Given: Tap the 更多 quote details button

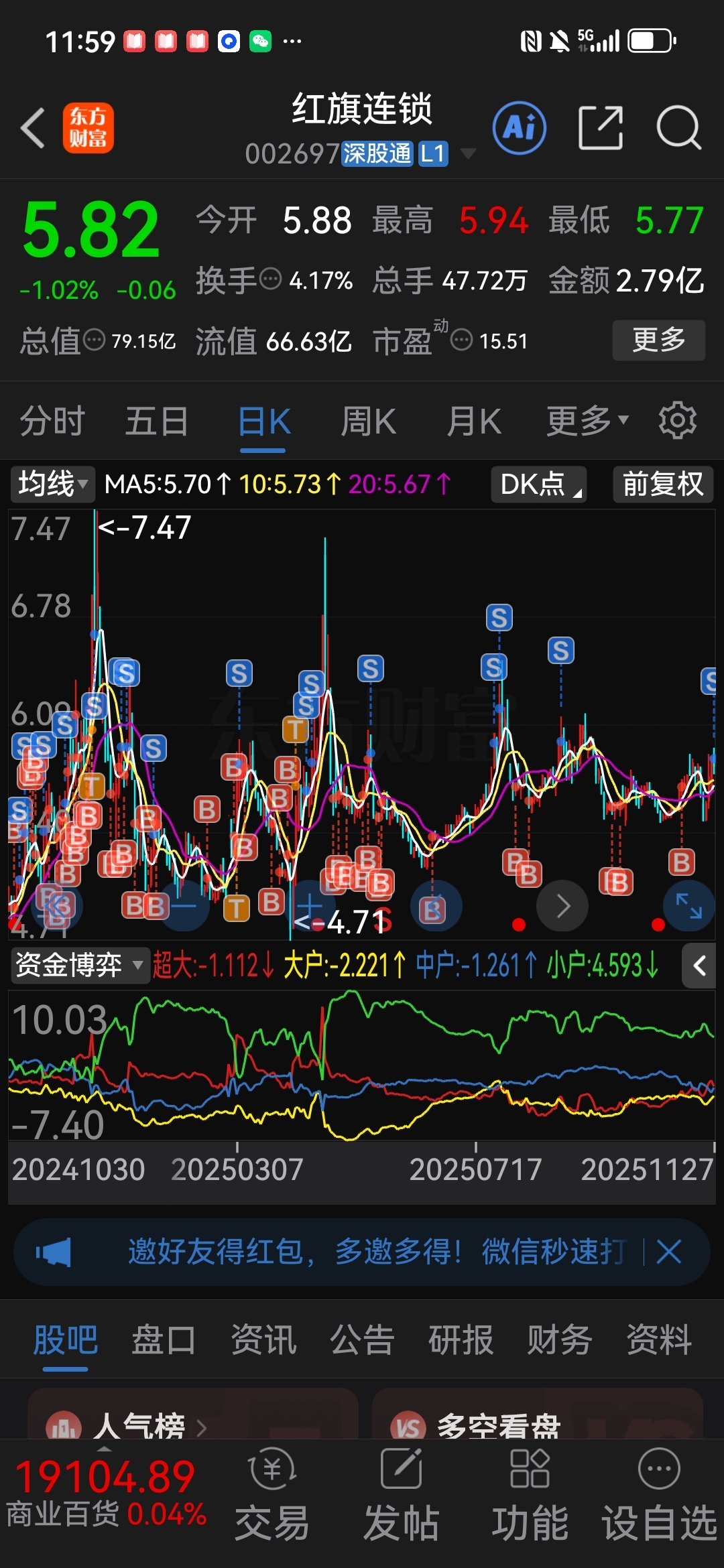Looking at the screenshot, I should point(659,340).
